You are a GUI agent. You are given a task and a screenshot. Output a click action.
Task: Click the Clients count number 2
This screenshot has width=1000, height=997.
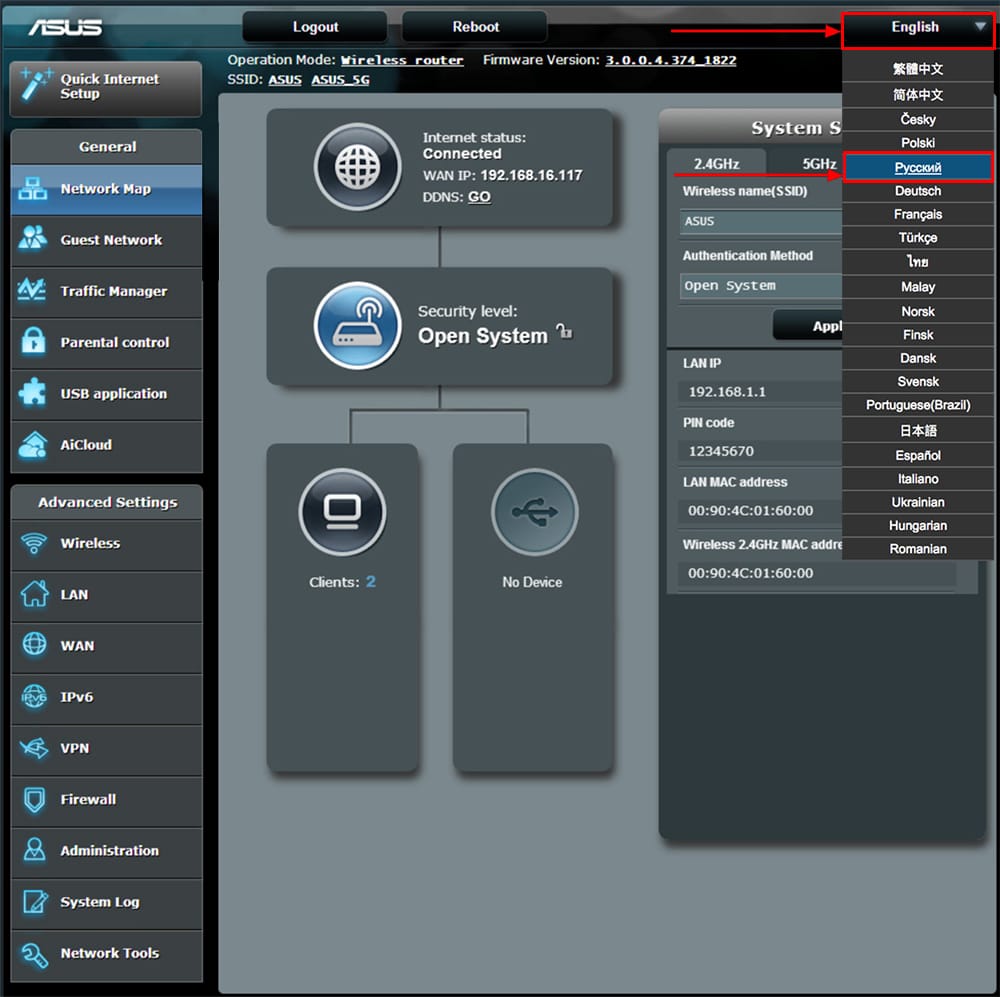(x=371, y=582)
